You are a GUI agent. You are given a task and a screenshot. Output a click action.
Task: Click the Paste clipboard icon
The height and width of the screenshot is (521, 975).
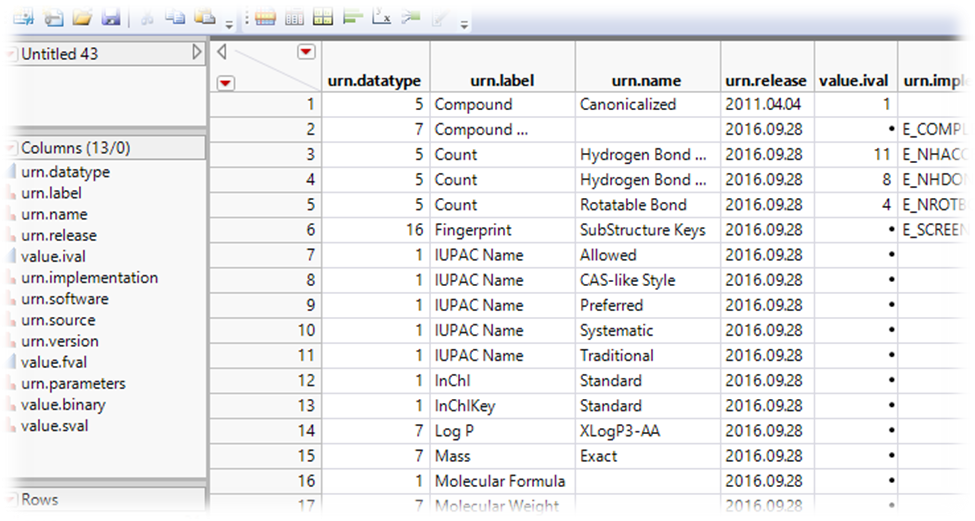click(205, 17)
